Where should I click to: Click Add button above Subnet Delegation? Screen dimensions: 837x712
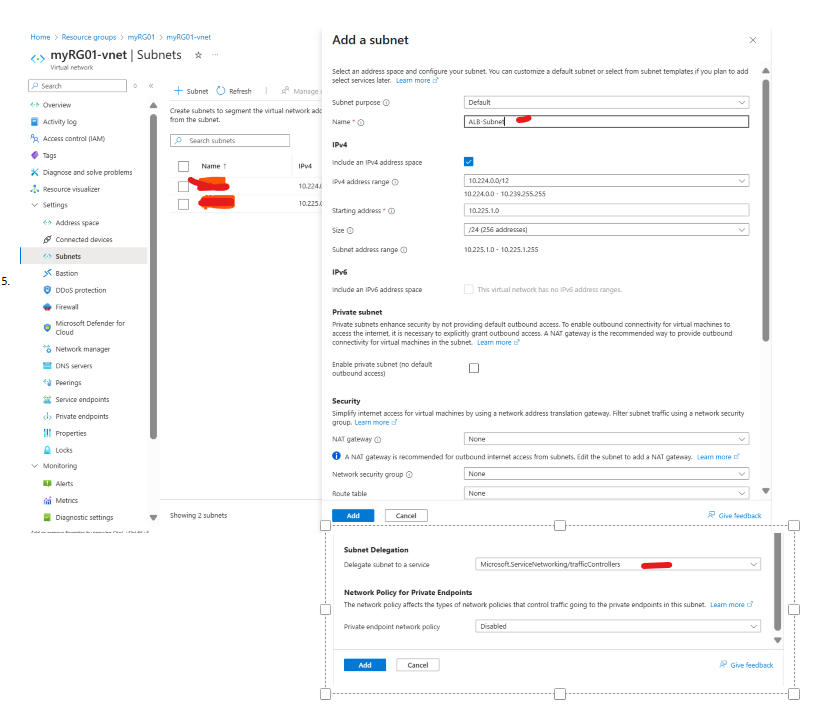point(353,516)
